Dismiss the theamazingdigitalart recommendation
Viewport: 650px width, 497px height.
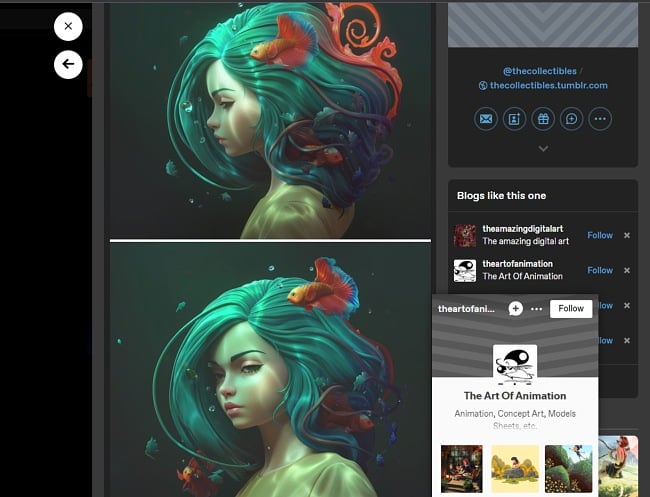click(x=627, y=235)
